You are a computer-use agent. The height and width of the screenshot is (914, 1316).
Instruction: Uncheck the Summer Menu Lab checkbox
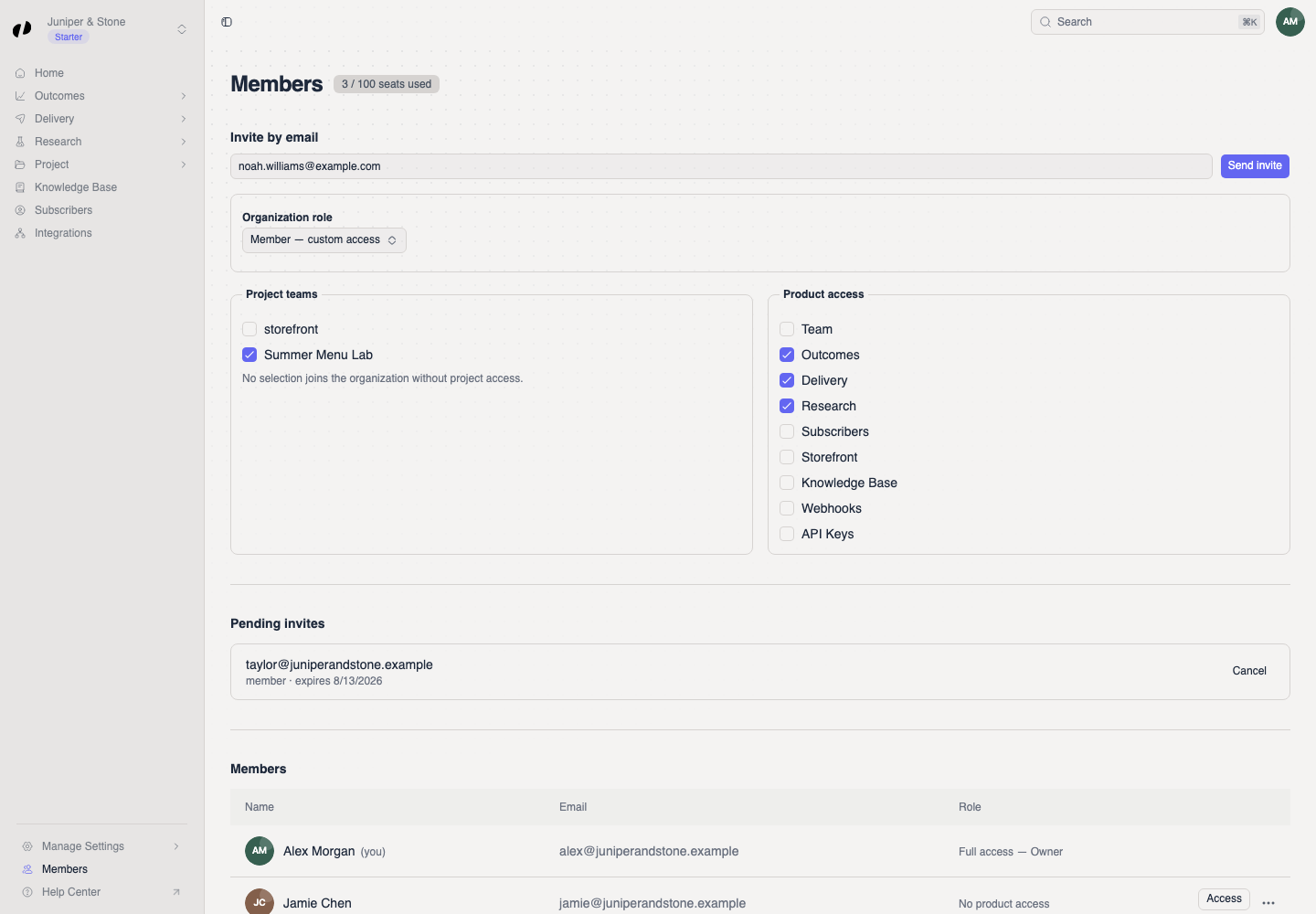coord(249,355)
